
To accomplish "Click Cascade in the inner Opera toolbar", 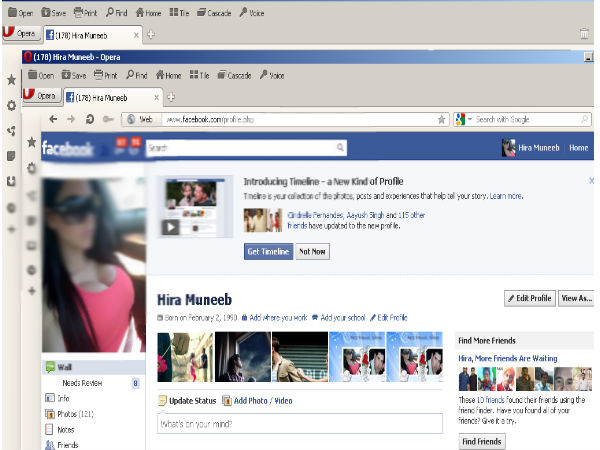I will pos(235,75).
